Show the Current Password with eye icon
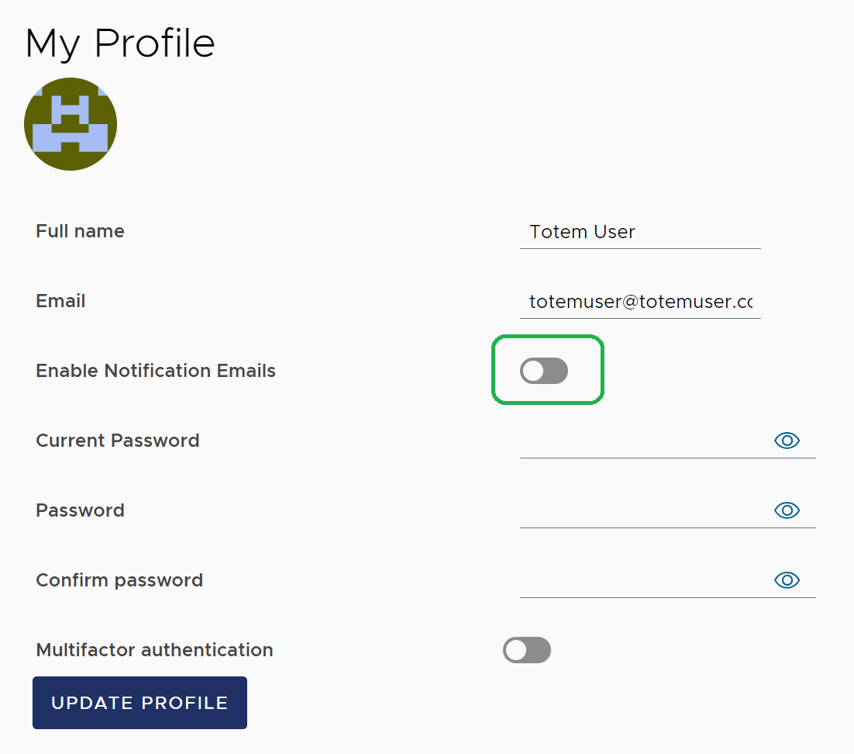 (787, 441)
